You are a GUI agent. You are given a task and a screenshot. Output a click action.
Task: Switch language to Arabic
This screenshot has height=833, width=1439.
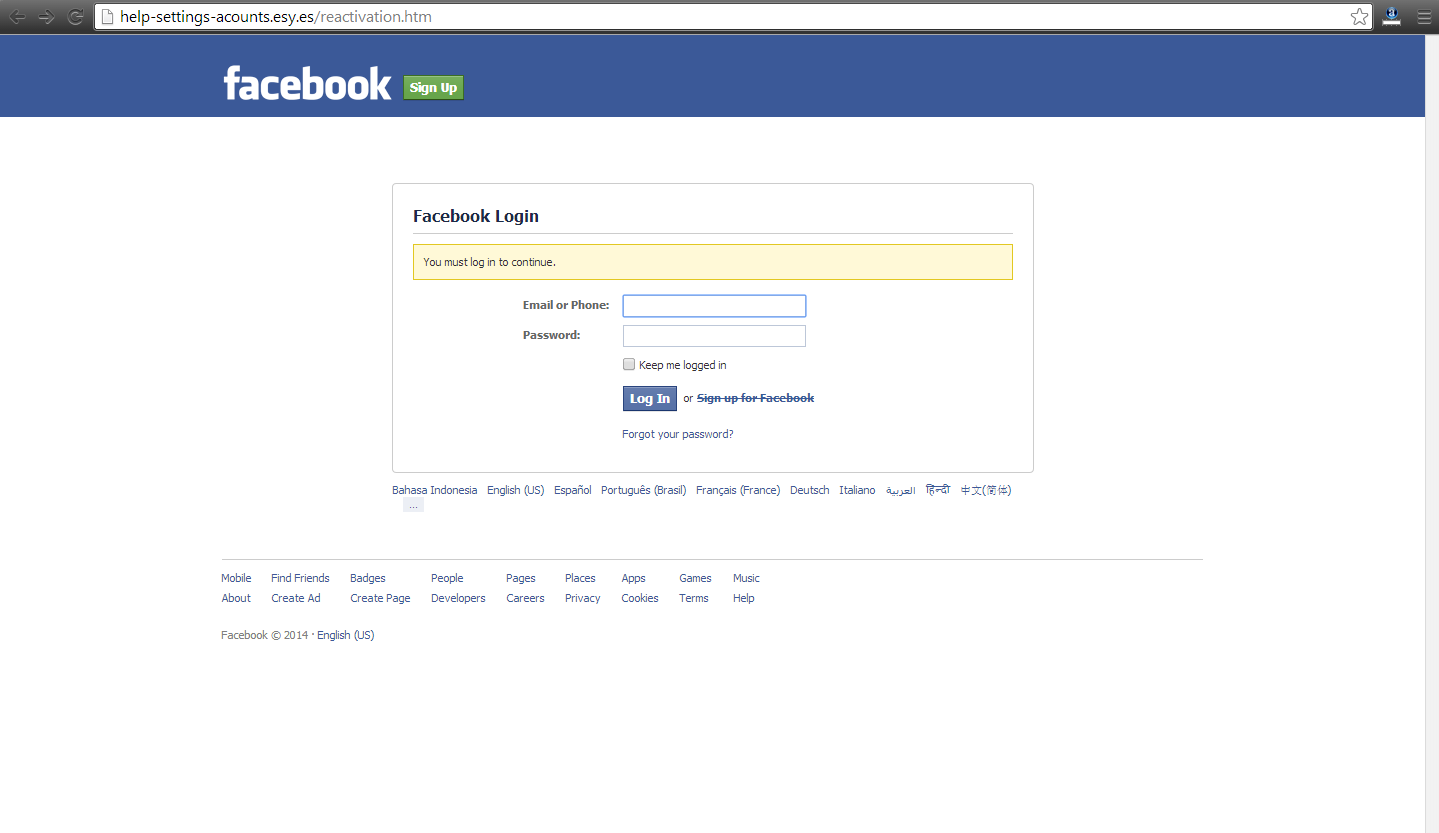coord(900,491)
